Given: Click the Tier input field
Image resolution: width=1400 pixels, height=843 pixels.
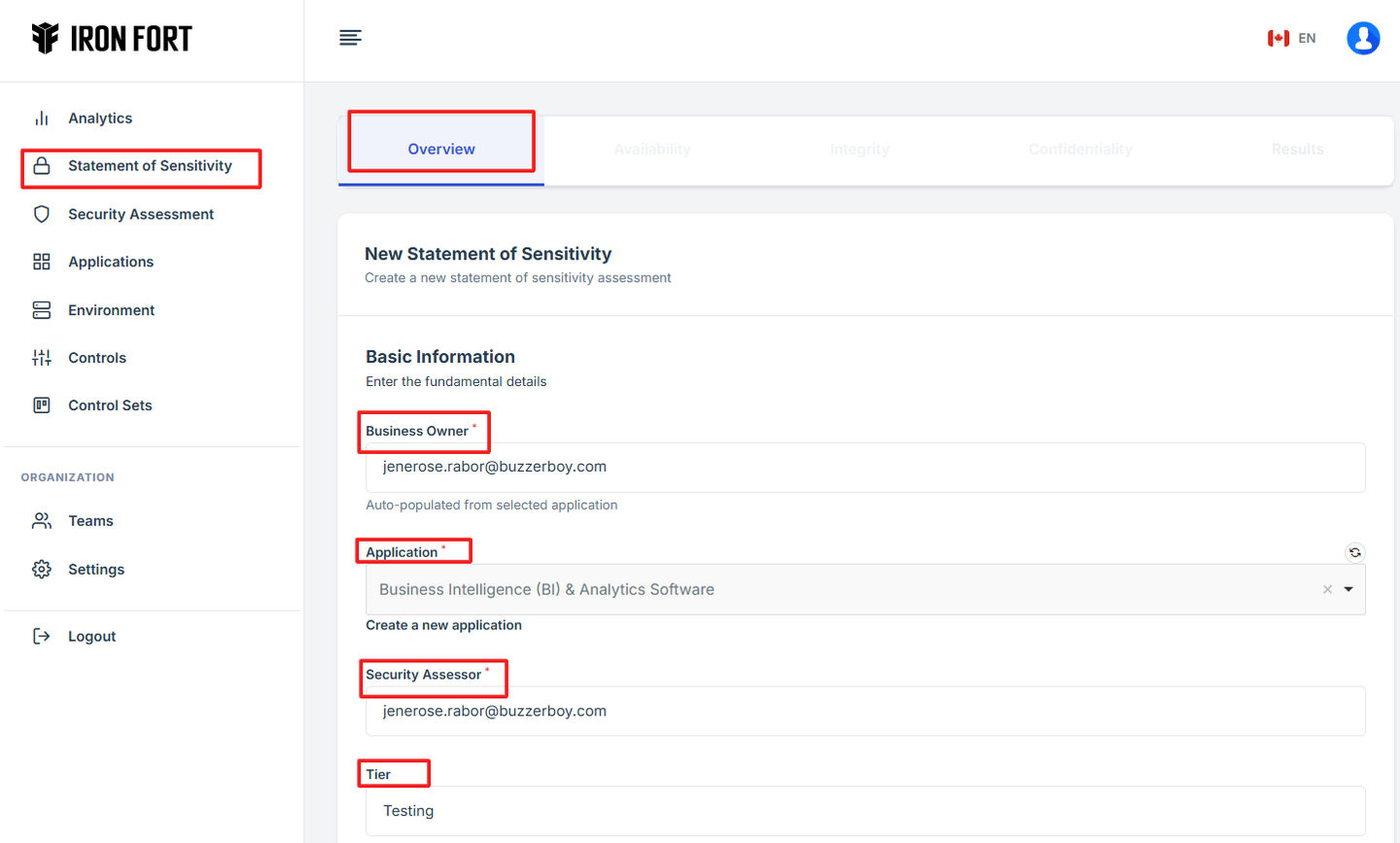Looking at the screenshot, I should pos(864,811).
